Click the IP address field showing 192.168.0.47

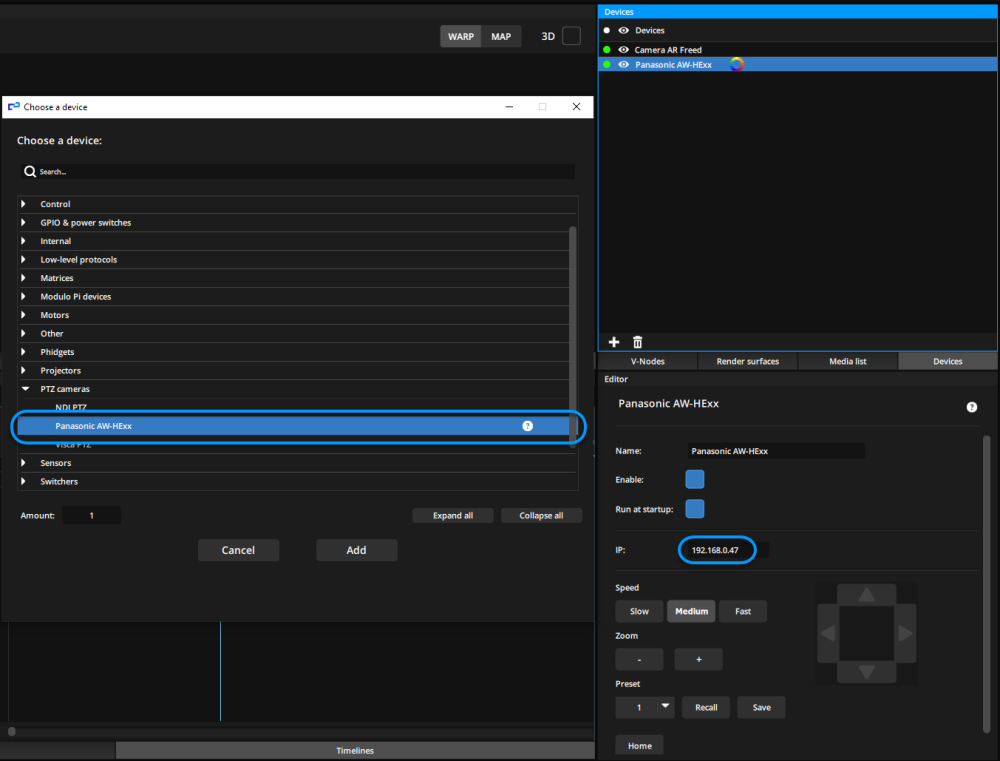(717, 550)
